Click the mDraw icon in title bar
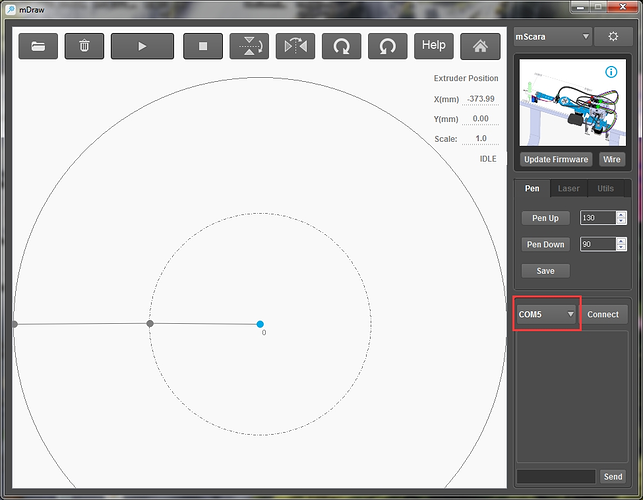This screenshot has width=643, height=500. click(11, 9)
